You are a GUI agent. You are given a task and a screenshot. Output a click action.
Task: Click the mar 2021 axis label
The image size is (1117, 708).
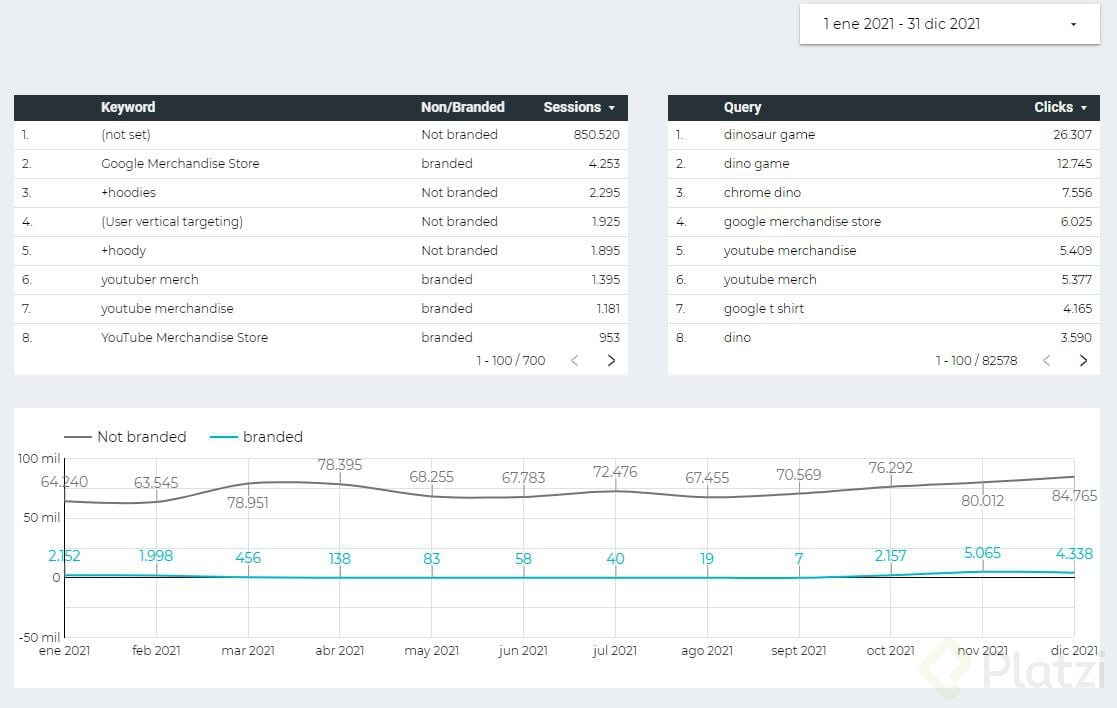[x=248, y=650]
